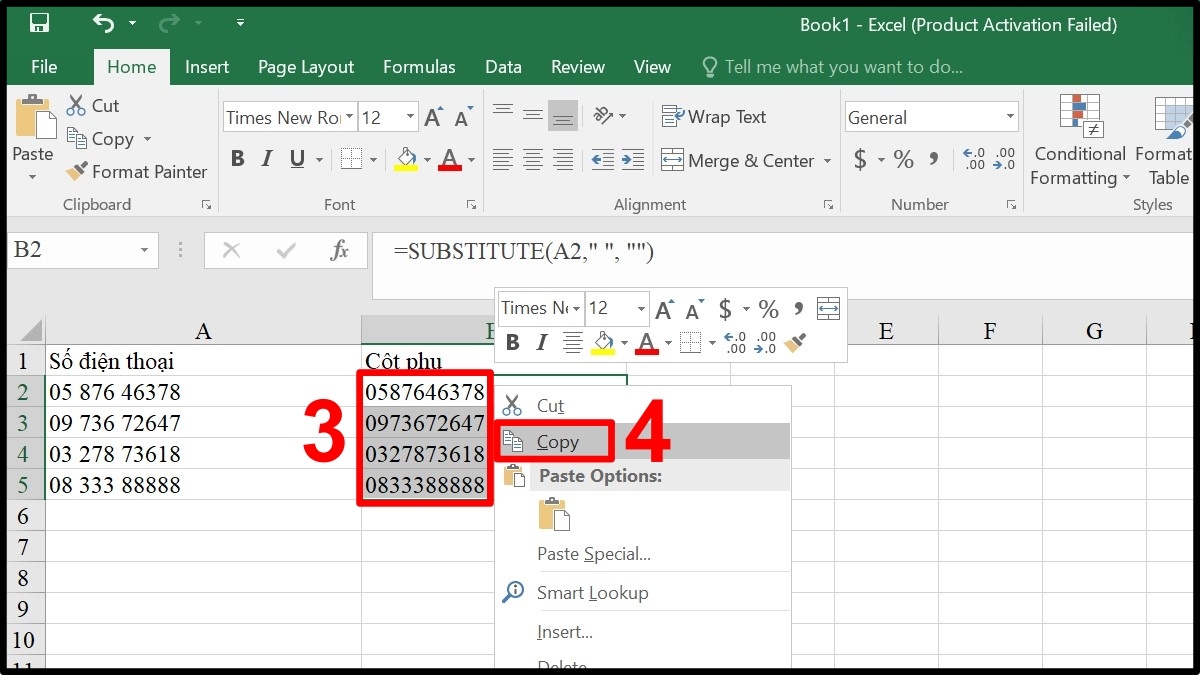Screen dimensions: 1200x675
Task: Toggle Italic in the ribbon Font group
Action: coord(267,159)
